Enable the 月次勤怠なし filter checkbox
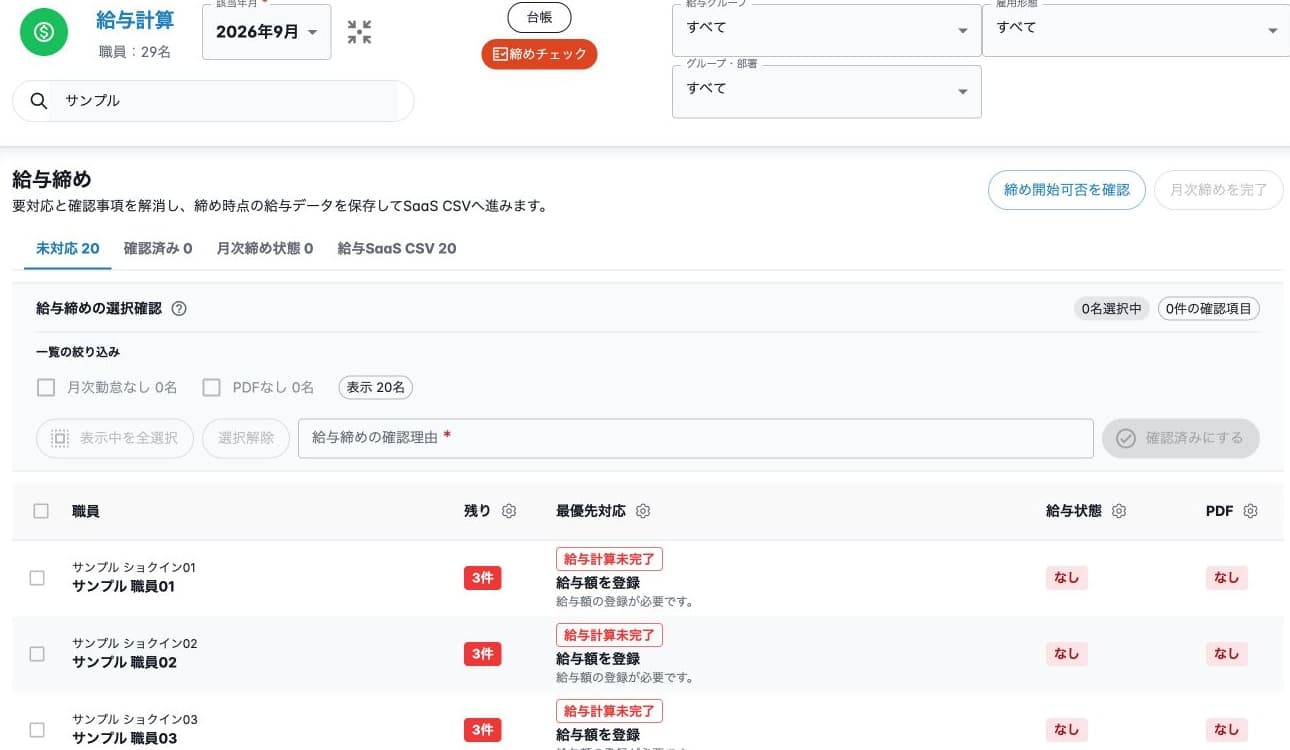Viewport: 1290px width, 750px height. point(45,387)
